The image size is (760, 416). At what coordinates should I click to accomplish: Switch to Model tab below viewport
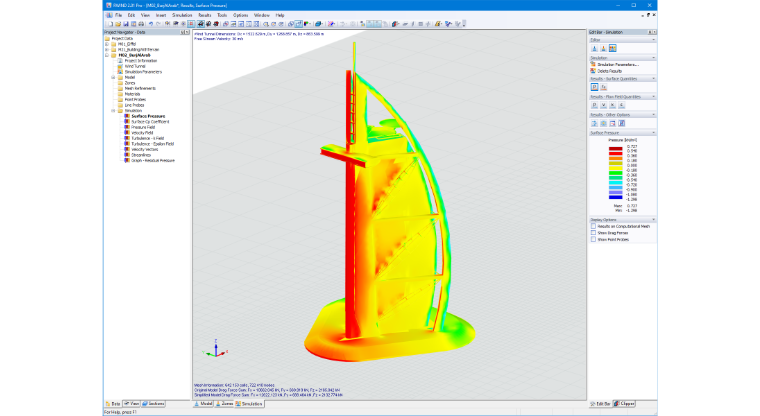pyautogui.click(x=204, y=403)
